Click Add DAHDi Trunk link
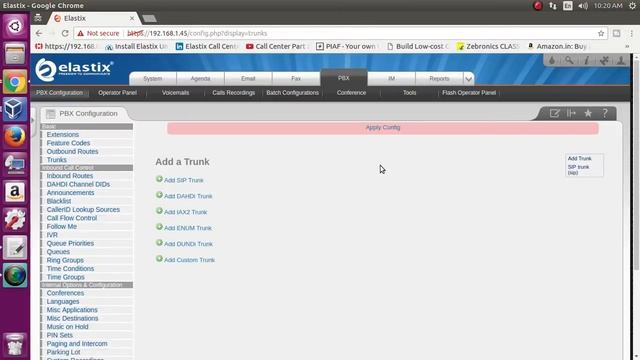 188,196
